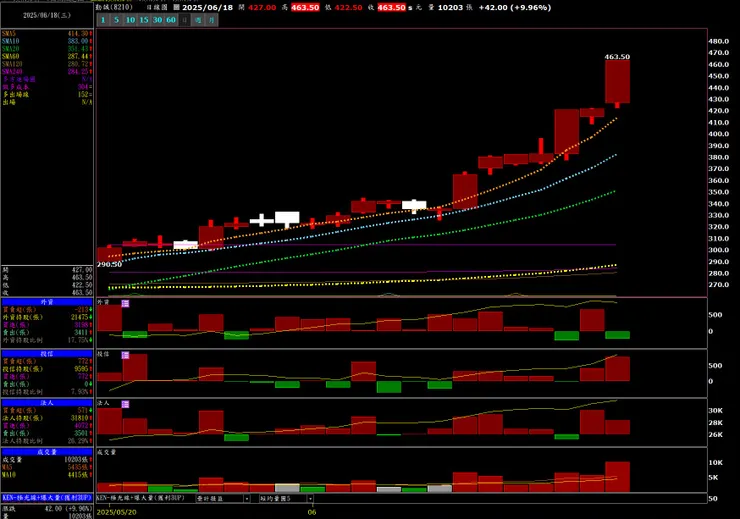Image resolution: width=740 pixels, height=519 pixels.
Task: Click the MA10 4415張 volume row
Action: pos(47,475)
